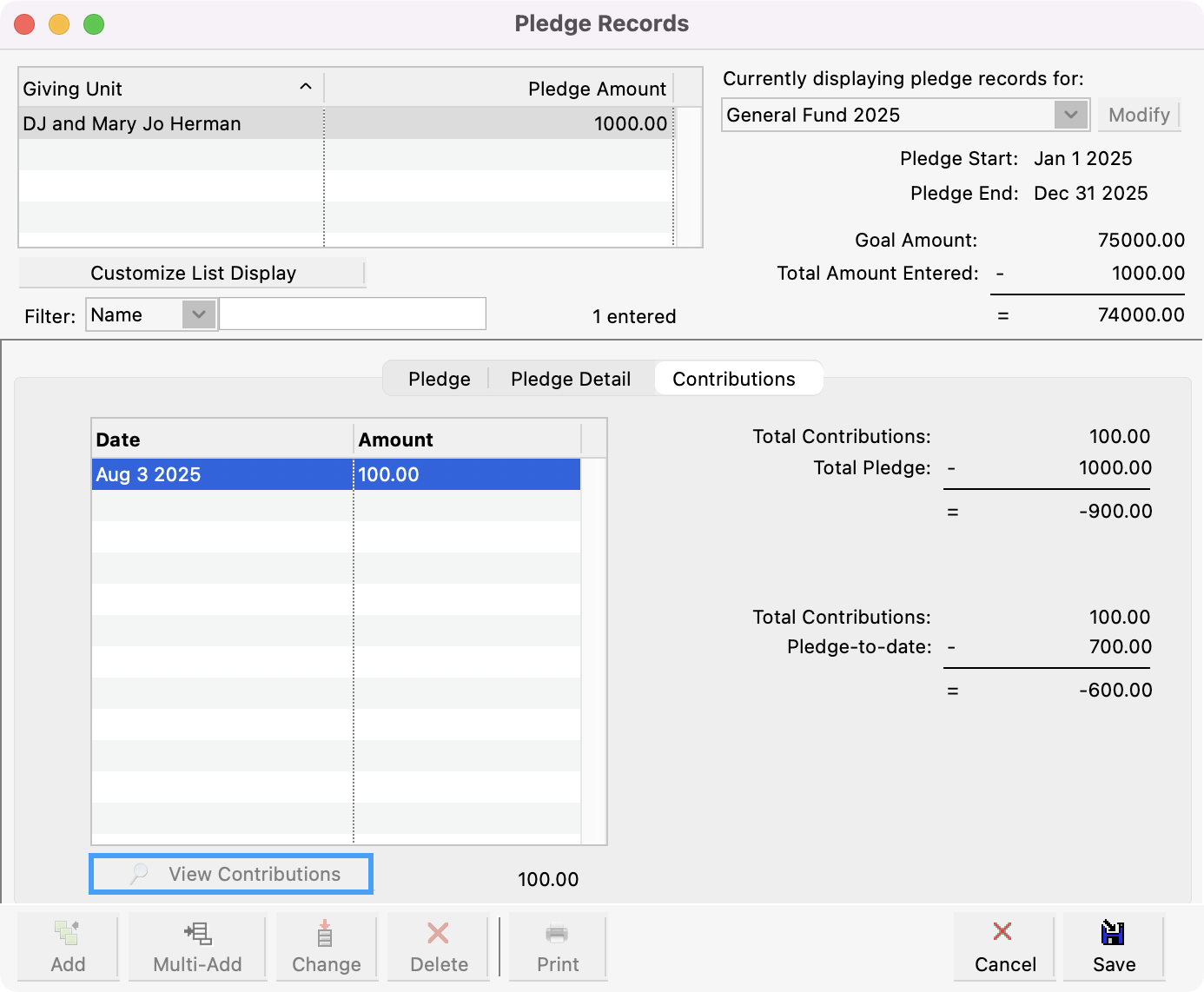
Task: Switch to the Pledge Detail tab
Action: pos(571,379)
